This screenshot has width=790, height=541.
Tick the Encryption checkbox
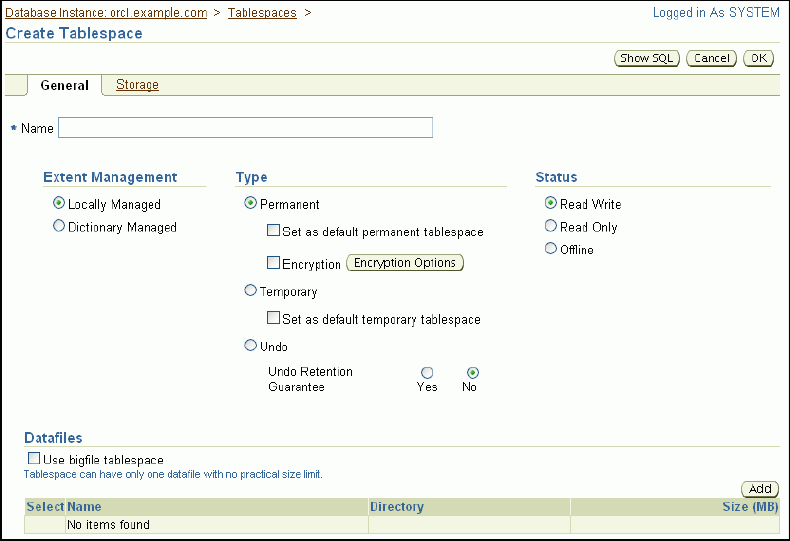(273, 264)
